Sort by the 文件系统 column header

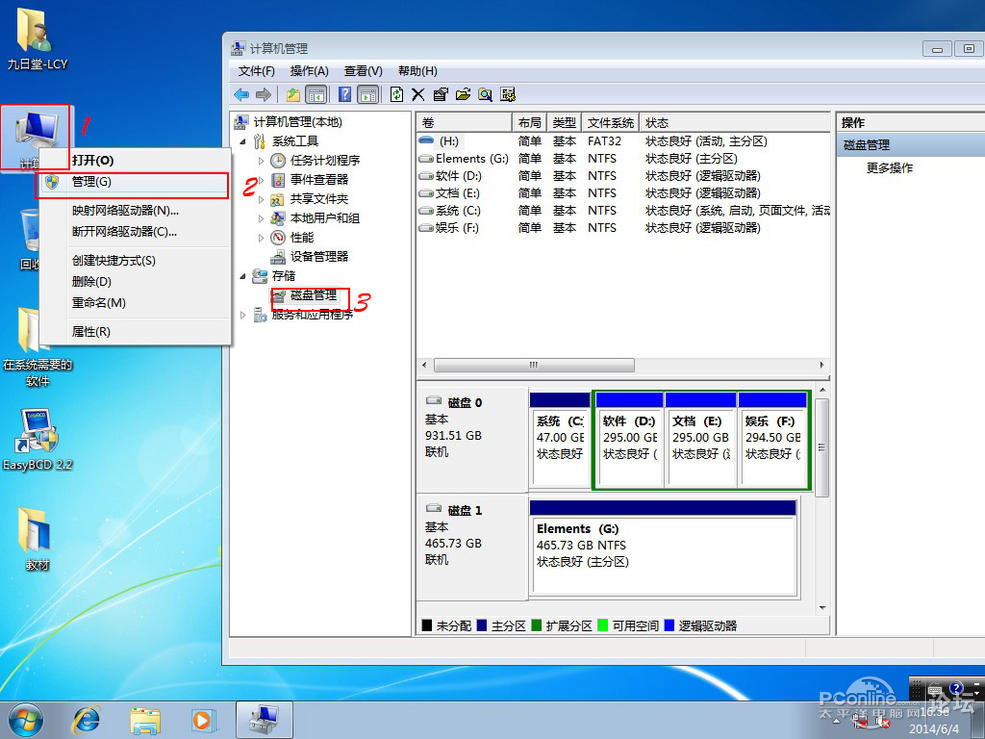click(x=611, y=123)
